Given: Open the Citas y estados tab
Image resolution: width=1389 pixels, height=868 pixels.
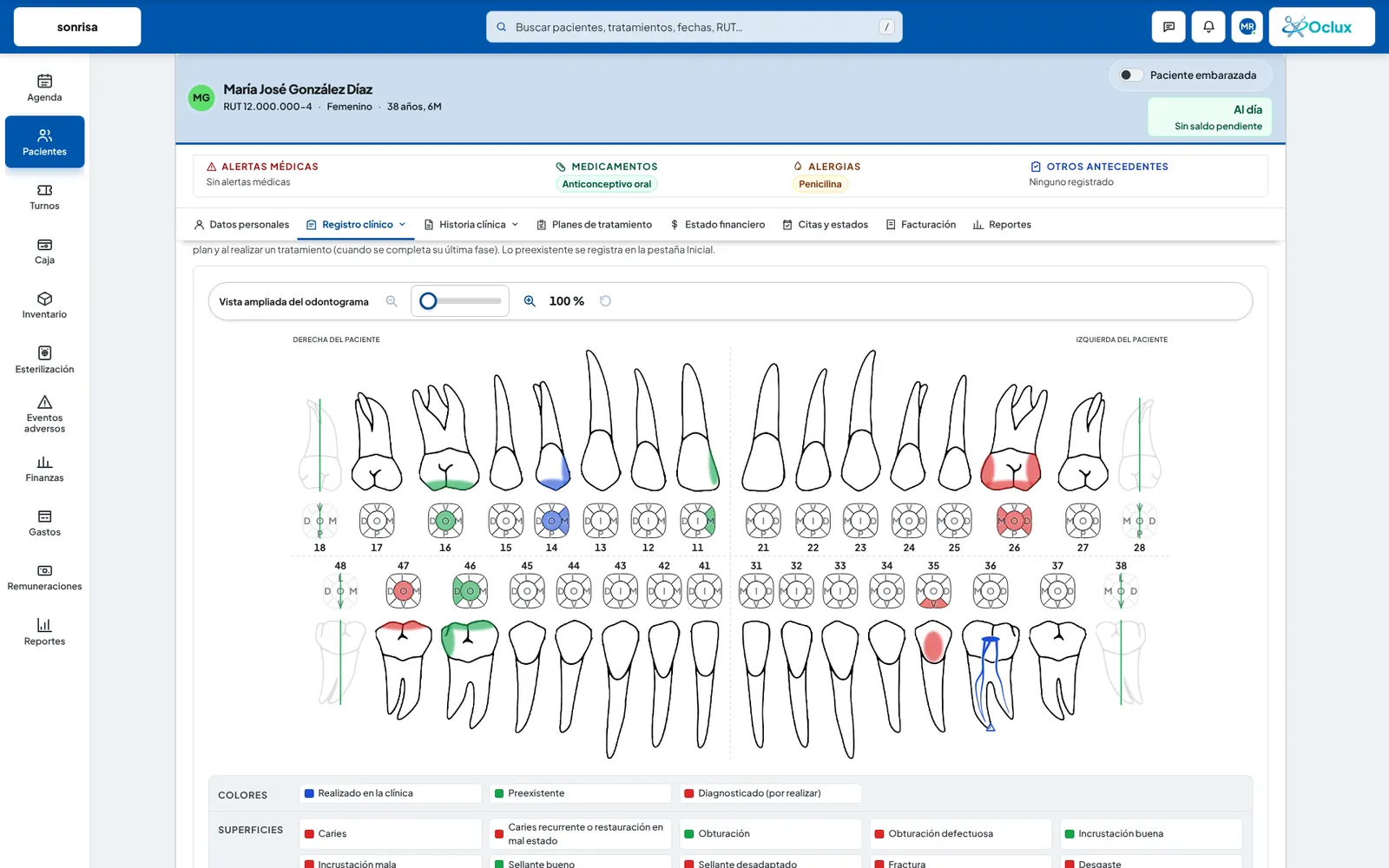Looking at the screenshot, I should (826, 225).
